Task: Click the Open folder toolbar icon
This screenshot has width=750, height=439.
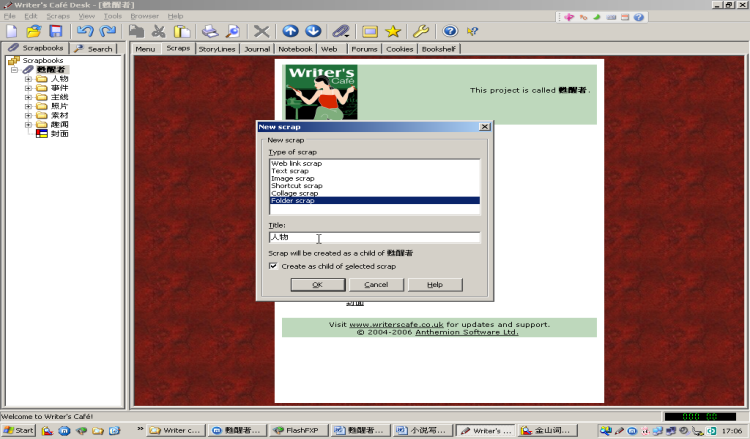Action: click(x=33, y=32)
